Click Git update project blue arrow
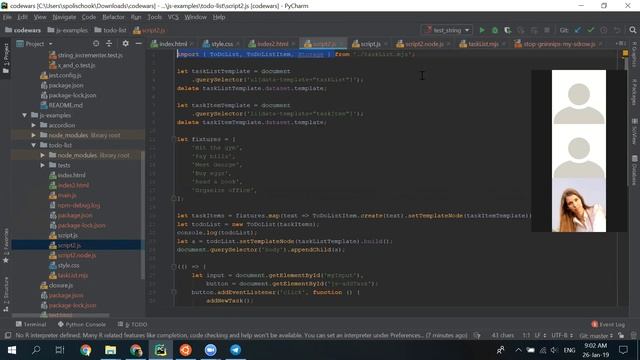The height and width of the screenshot is (360, 640). [578, 30]
